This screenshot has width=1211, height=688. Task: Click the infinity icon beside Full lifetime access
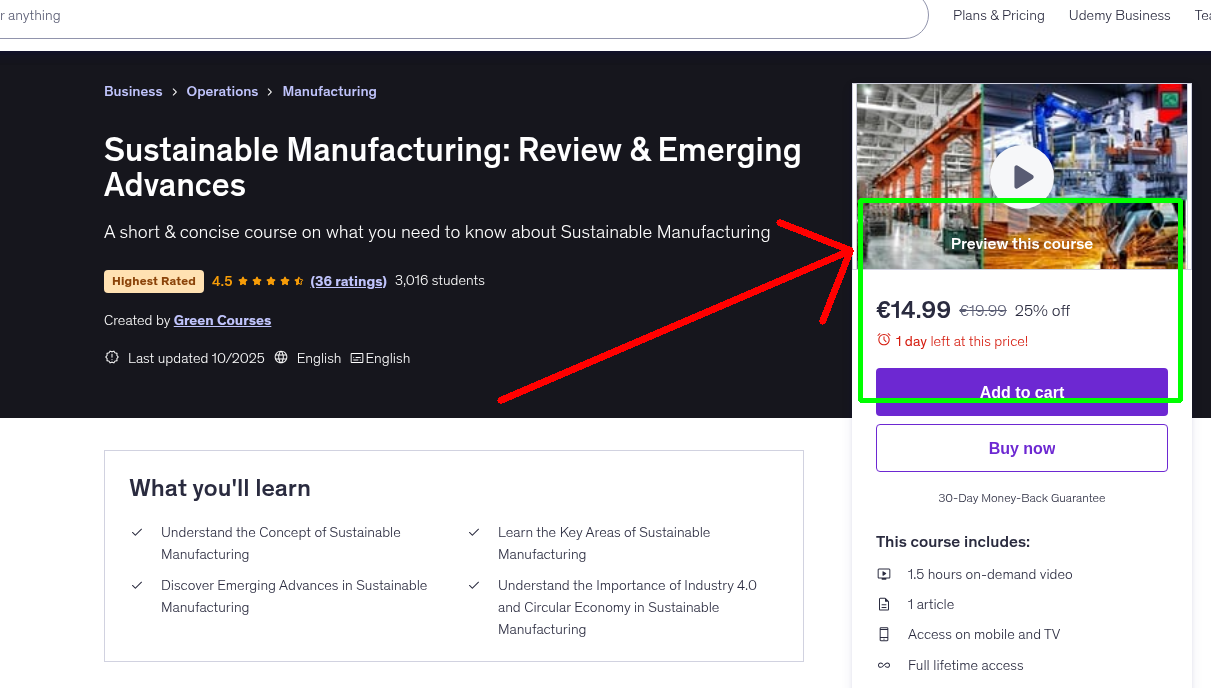(884, 665)
